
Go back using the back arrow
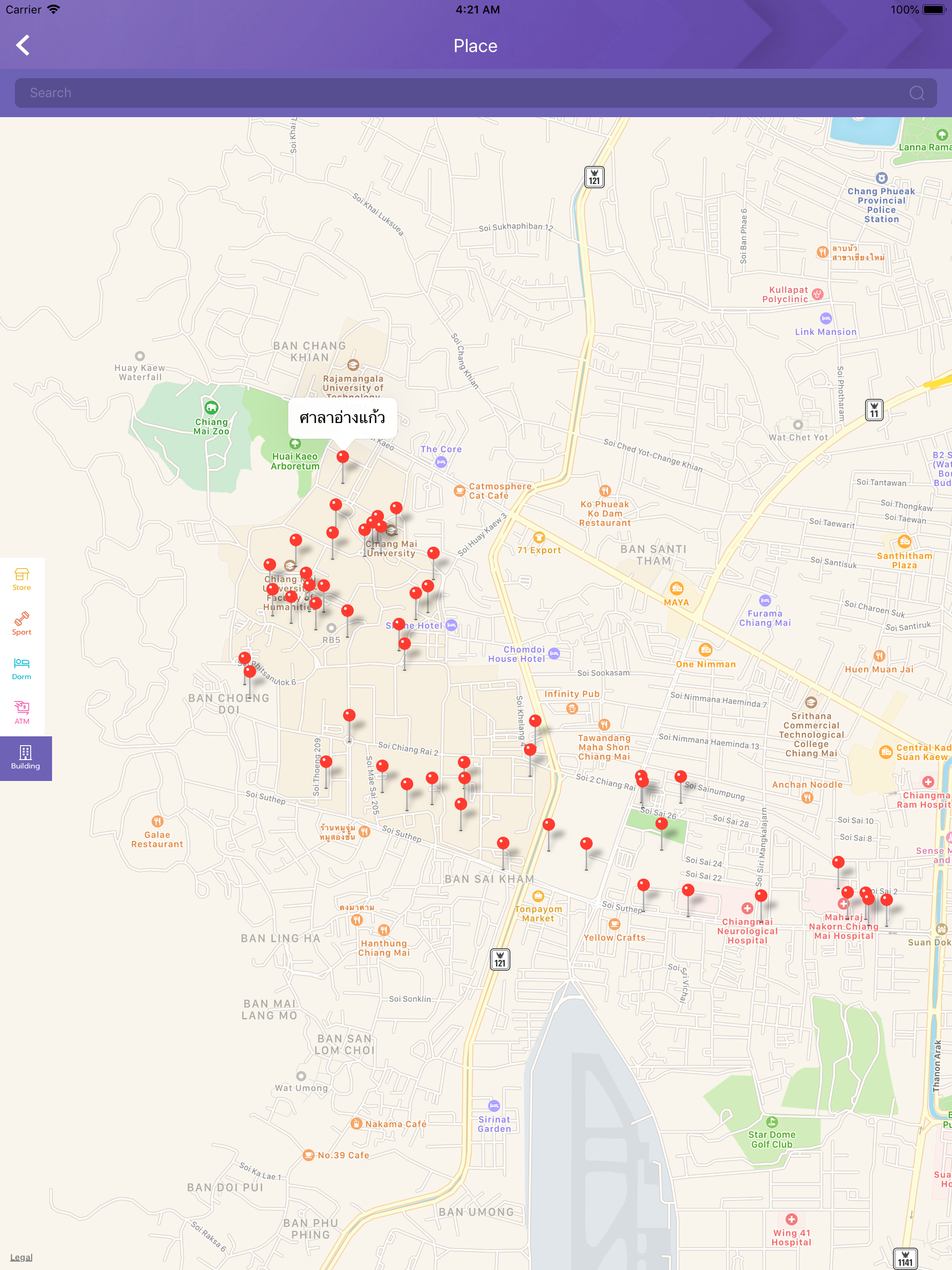[x=23, y=46]
